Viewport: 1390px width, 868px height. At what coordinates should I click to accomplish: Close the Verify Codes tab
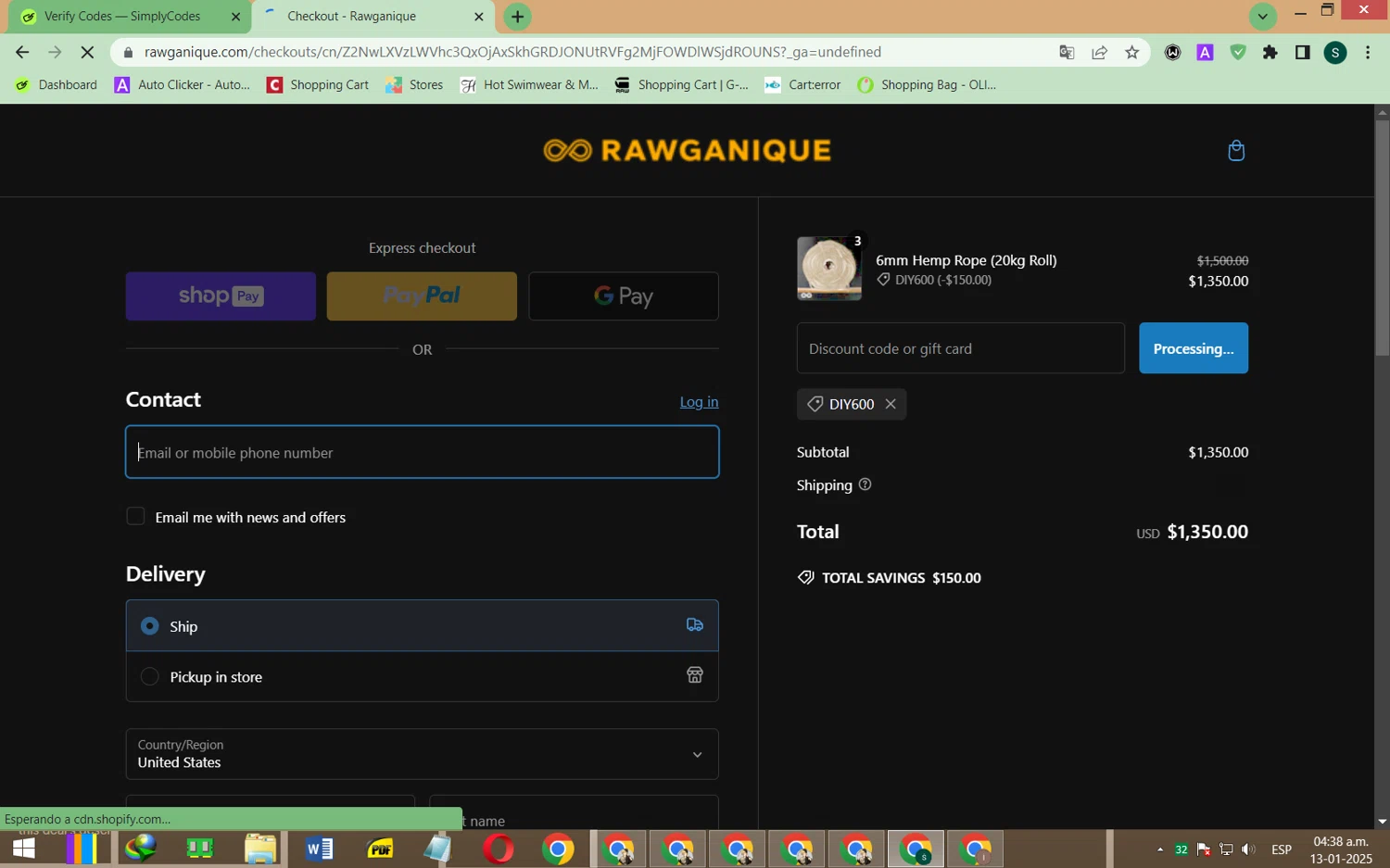tap(235, 17)
